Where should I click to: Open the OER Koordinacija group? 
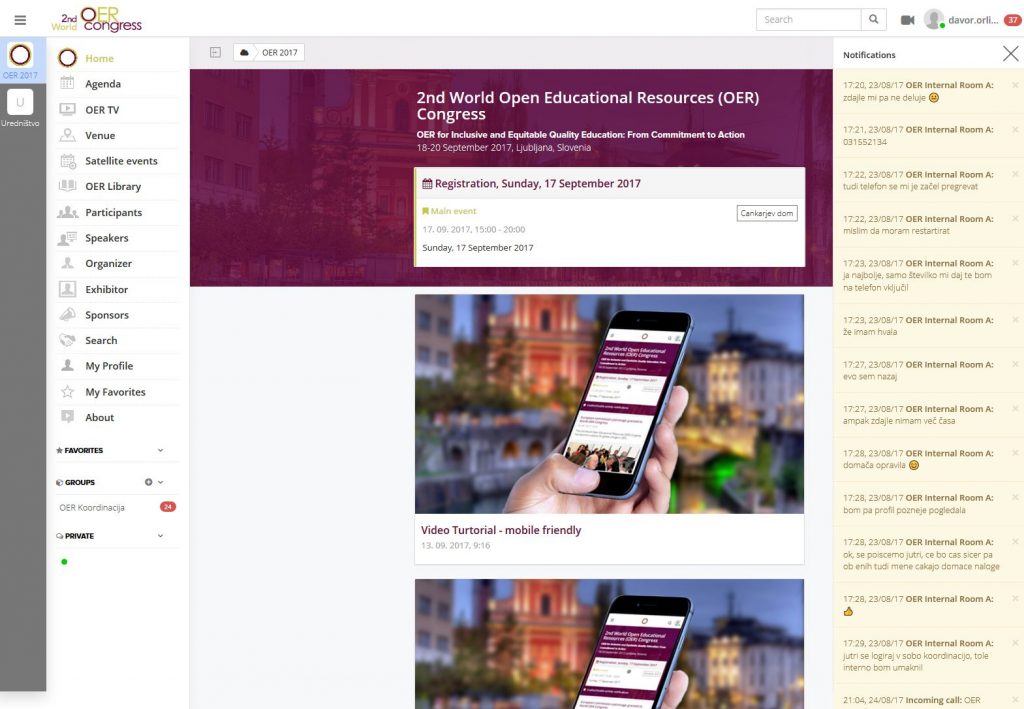pyautogui.click(x=92, y=507)
